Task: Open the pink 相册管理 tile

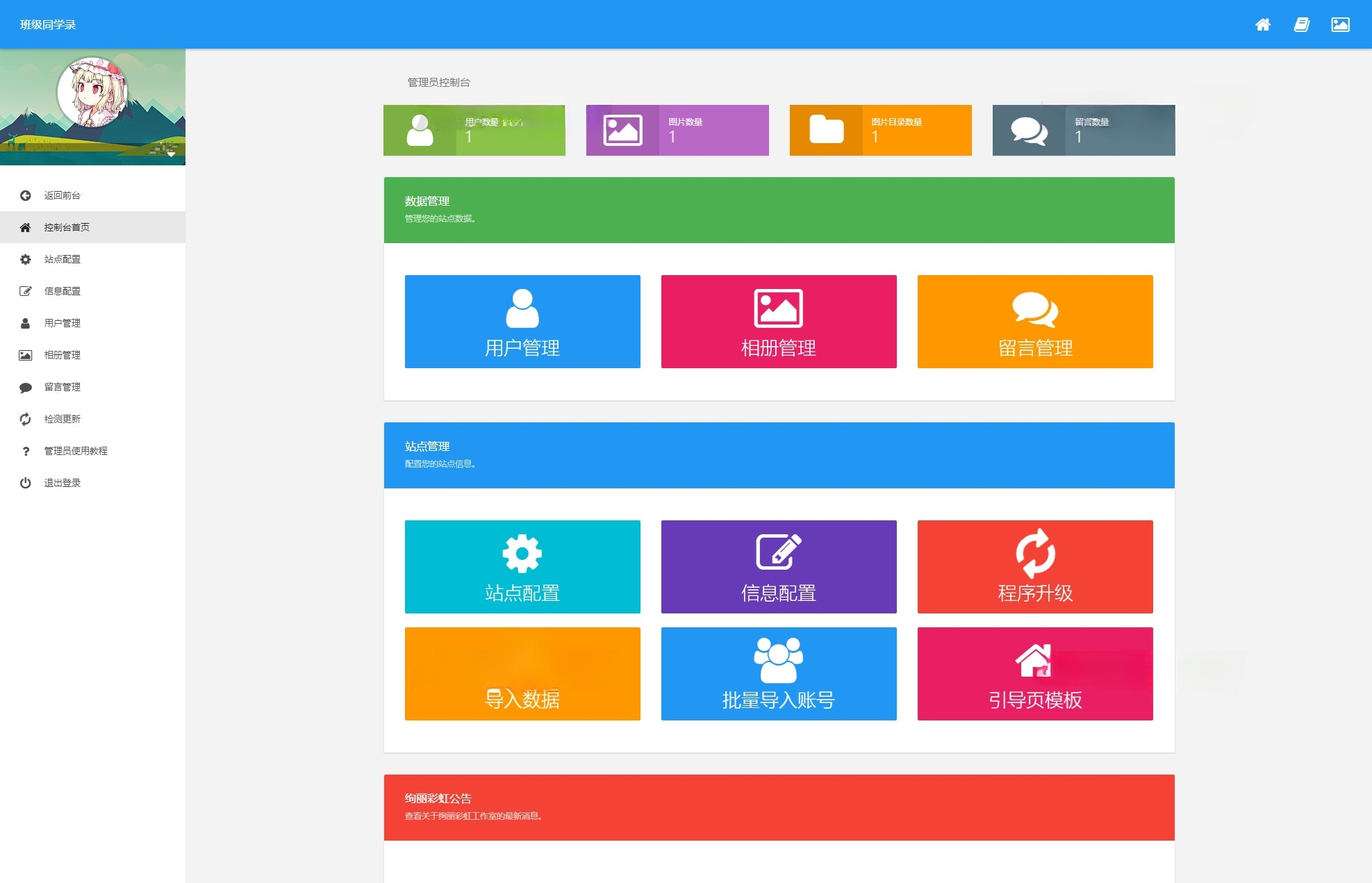Action: pyautogui.click(x=779, y=322)
